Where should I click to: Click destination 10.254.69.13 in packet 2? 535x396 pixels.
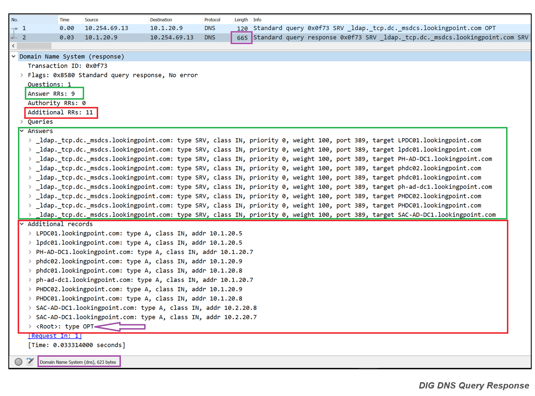[172, 38]
